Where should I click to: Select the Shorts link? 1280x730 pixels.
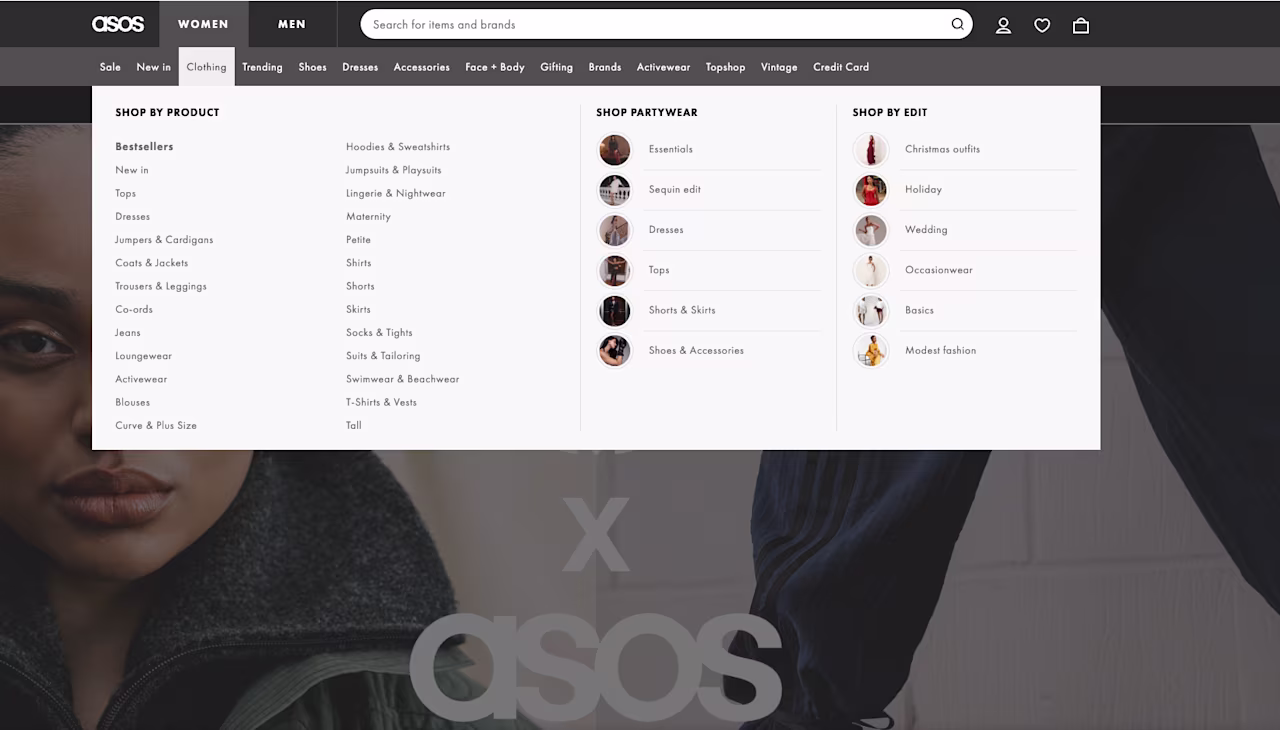360,286
